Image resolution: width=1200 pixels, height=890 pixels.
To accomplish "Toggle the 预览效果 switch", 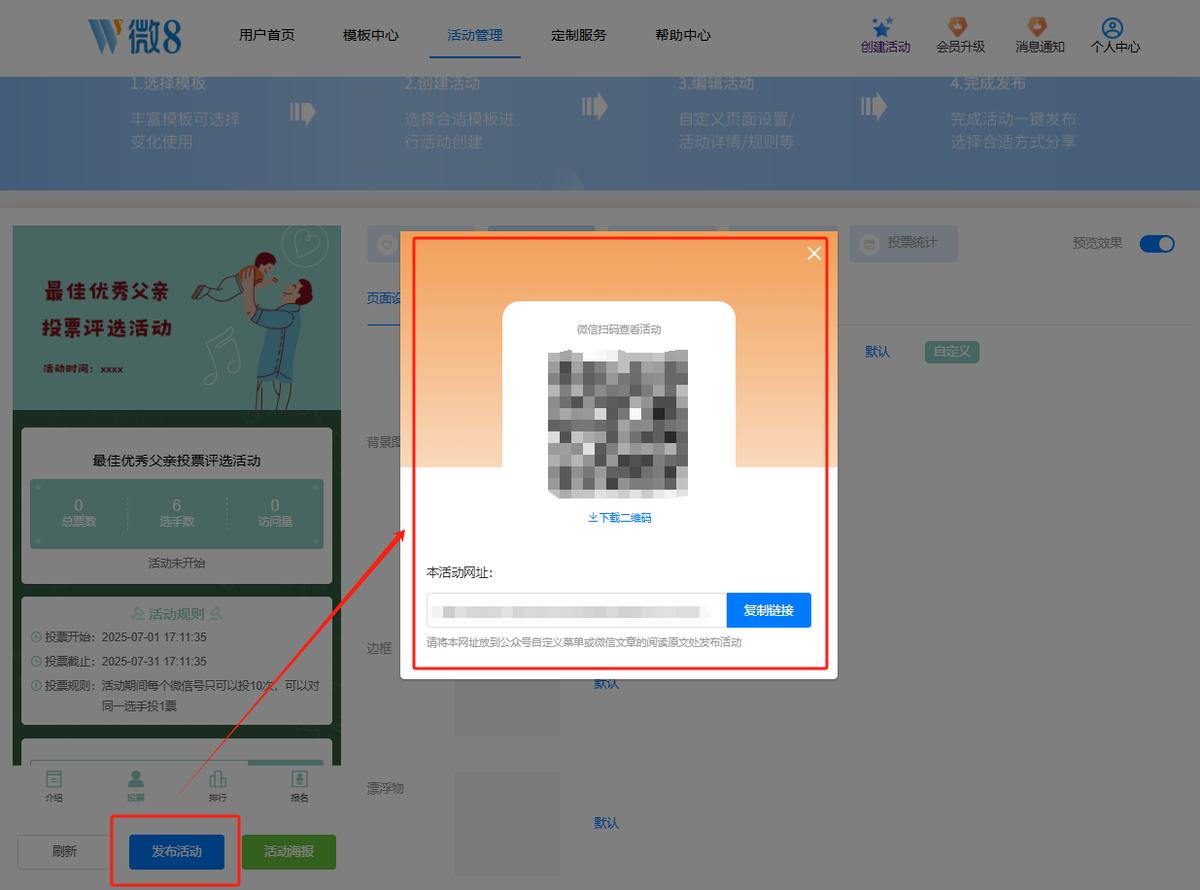I will (x=1157, y=243).
